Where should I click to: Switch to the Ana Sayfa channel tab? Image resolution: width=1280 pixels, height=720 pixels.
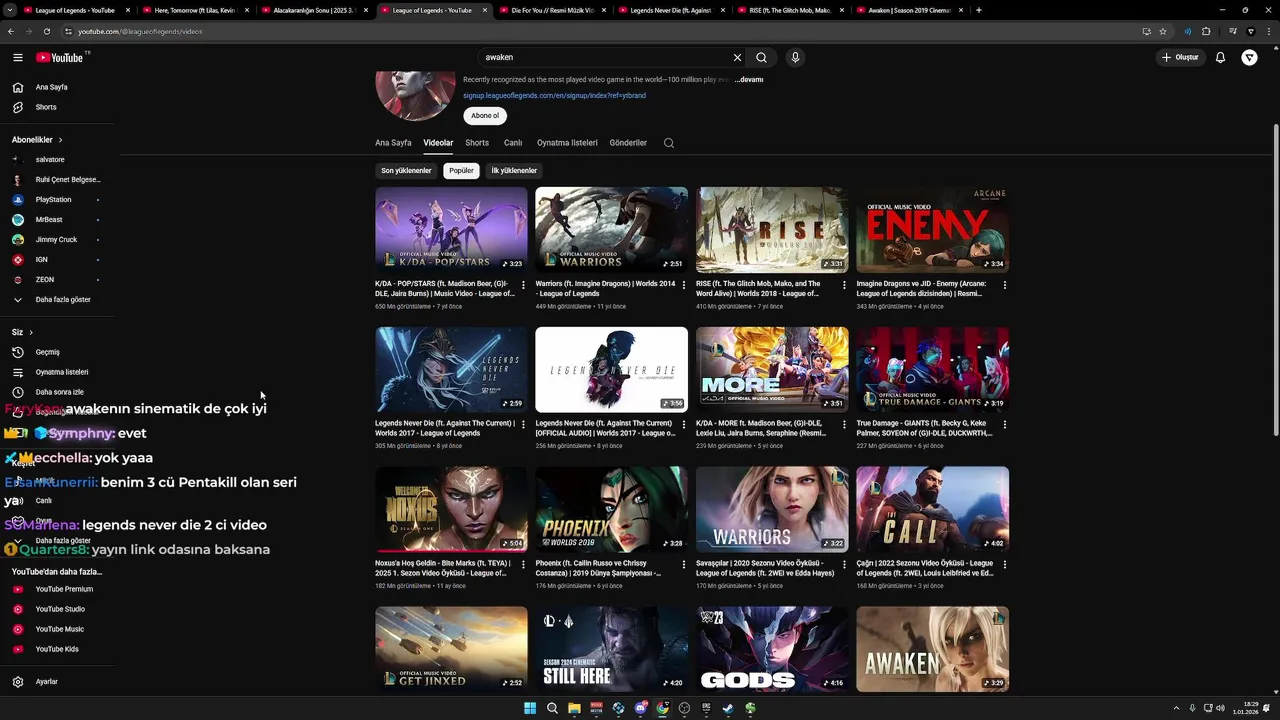[393, 143]
